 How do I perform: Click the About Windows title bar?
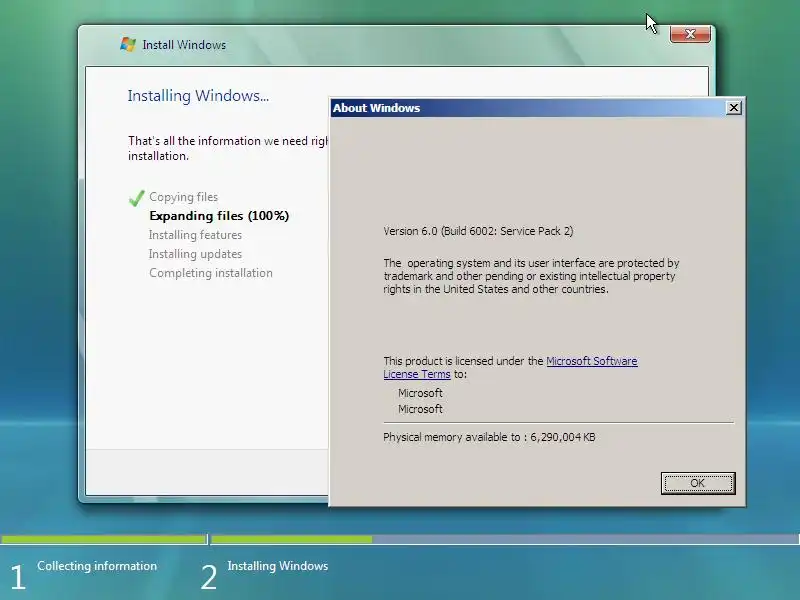coord(528,108)
